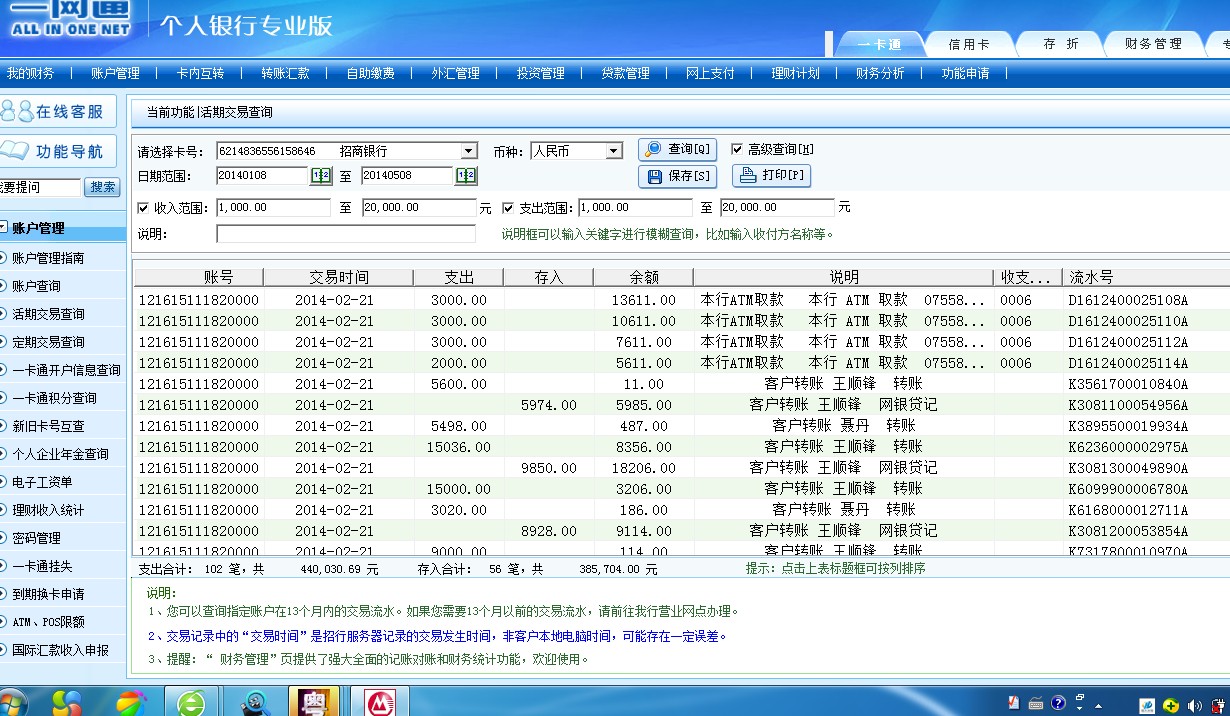Open 功能导航 function navigation in the sidebar
The width and height of the screenshot is (1230, 716).
click(58, 151)
